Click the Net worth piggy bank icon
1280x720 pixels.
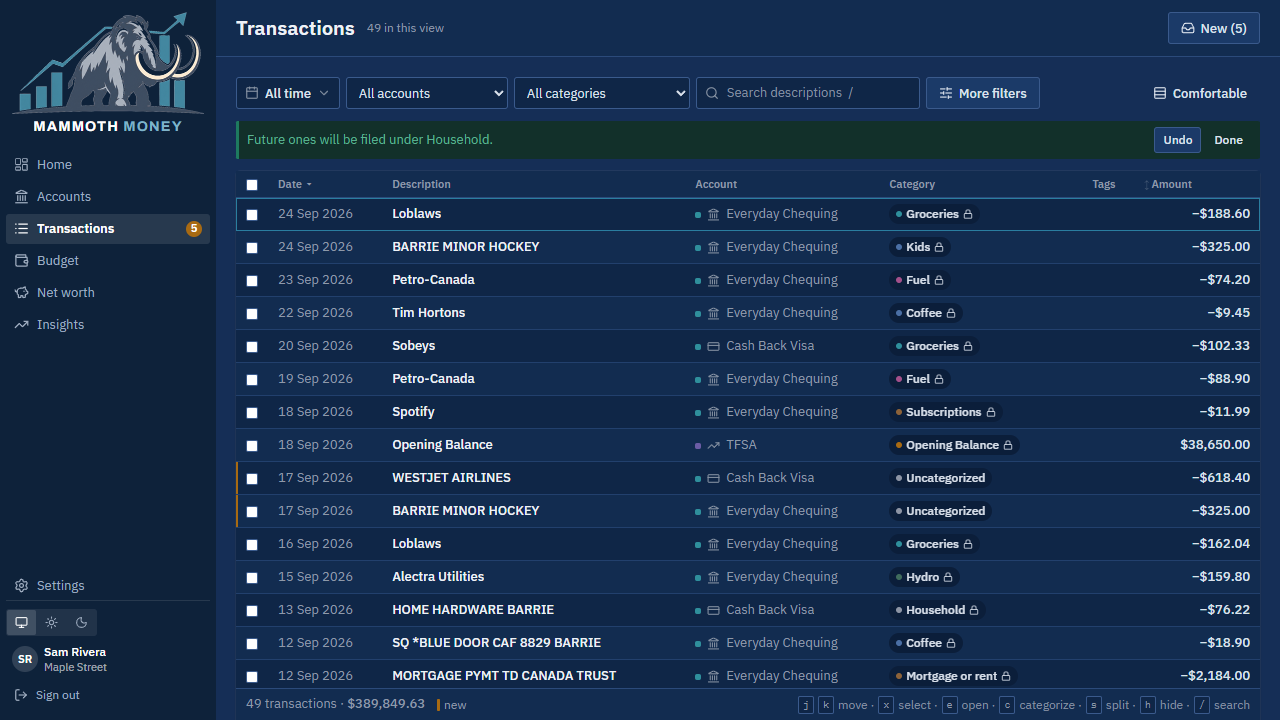(x=21, y=293)
